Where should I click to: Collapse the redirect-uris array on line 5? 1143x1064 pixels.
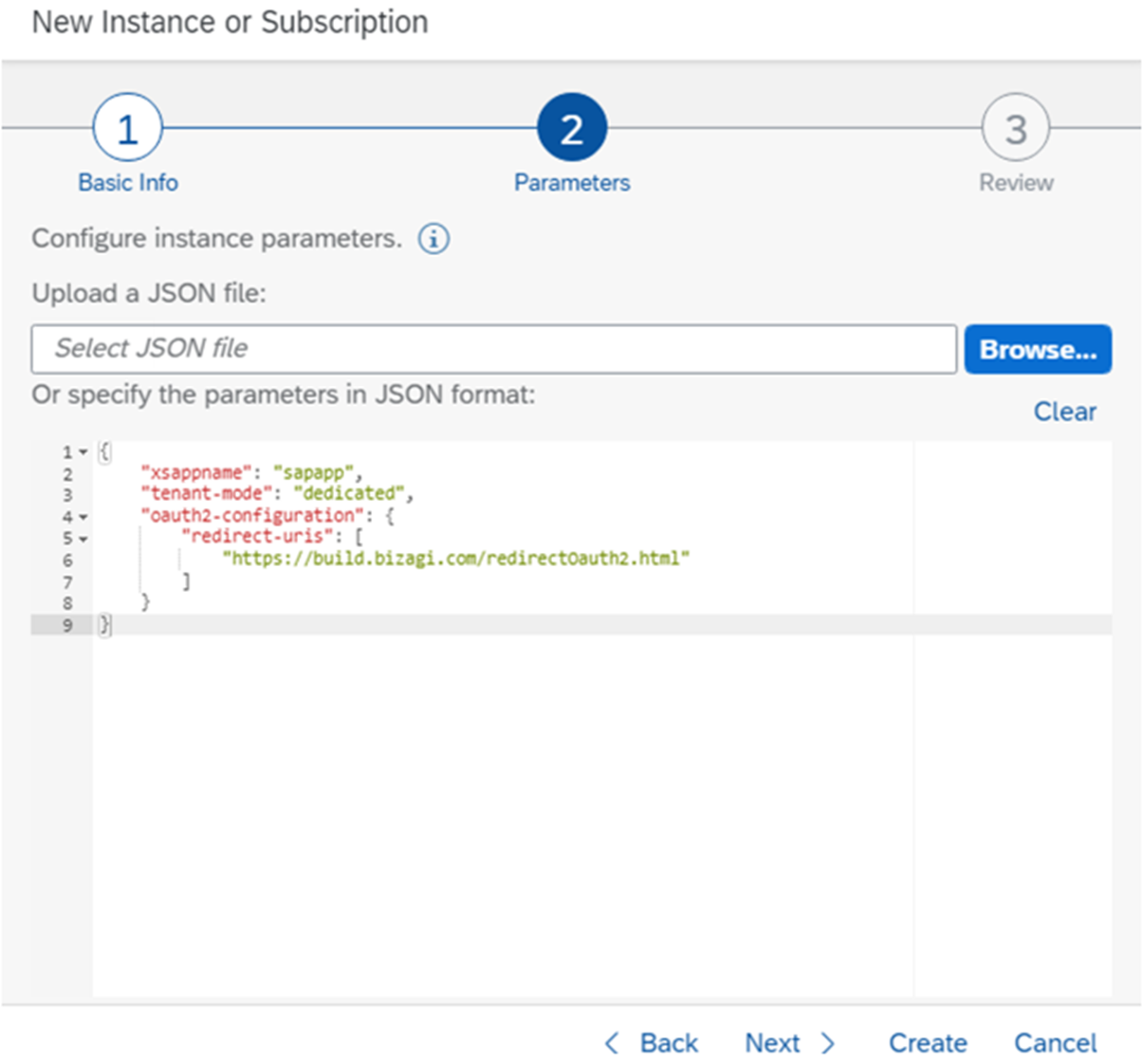coord(83,539)
